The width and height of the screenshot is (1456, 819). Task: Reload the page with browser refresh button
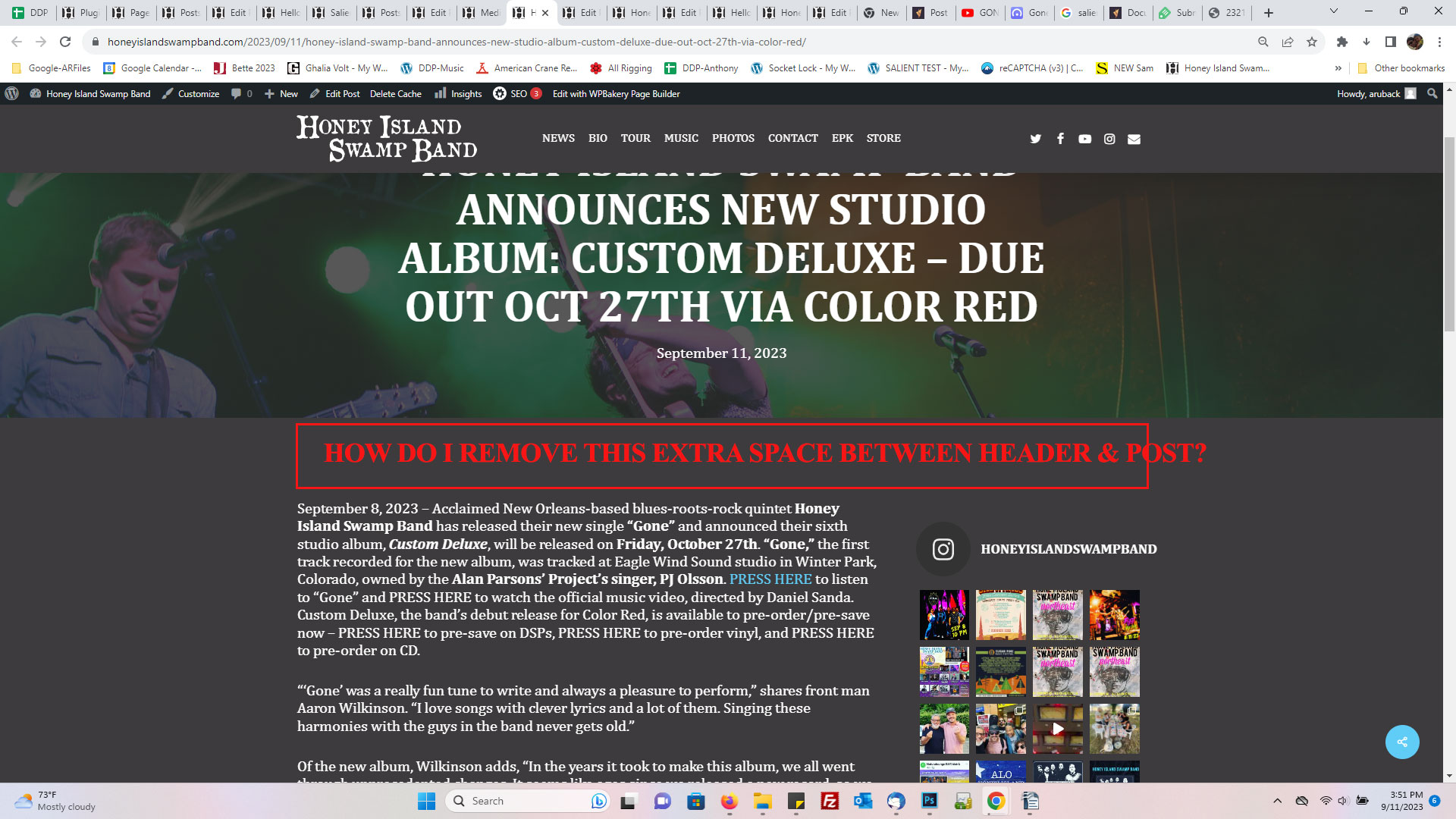pyautogui.click(x=65, y=42)
